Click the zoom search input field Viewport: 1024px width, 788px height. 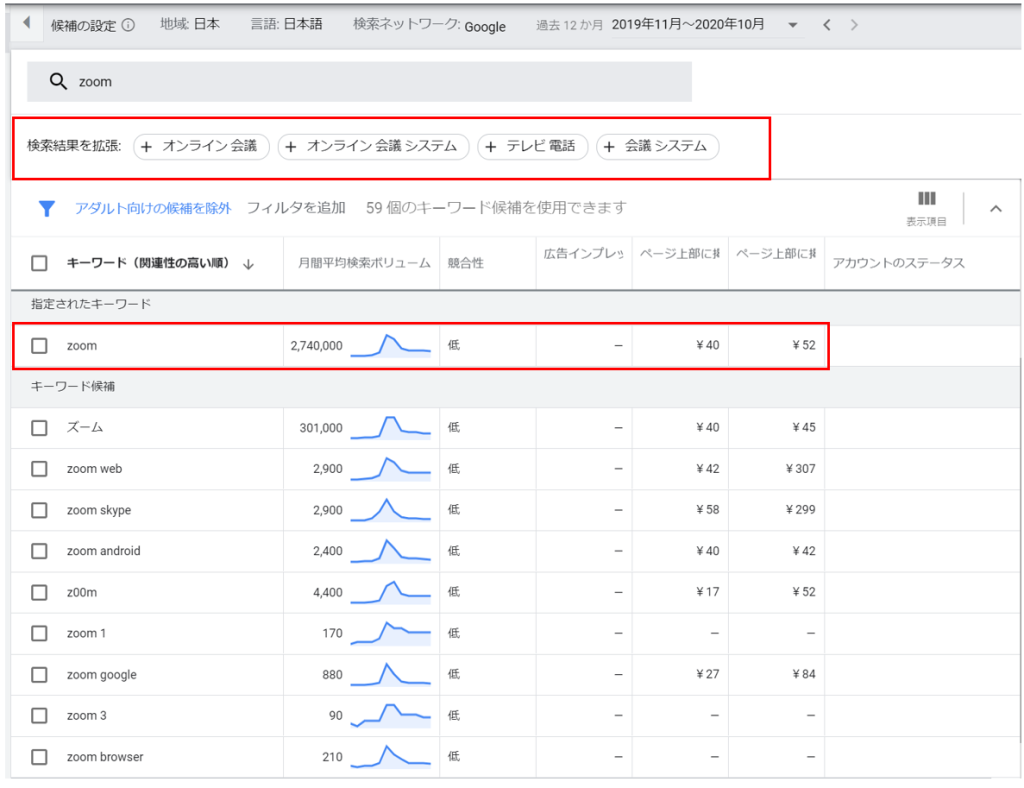pyautogui.click(x=359, y=82)
